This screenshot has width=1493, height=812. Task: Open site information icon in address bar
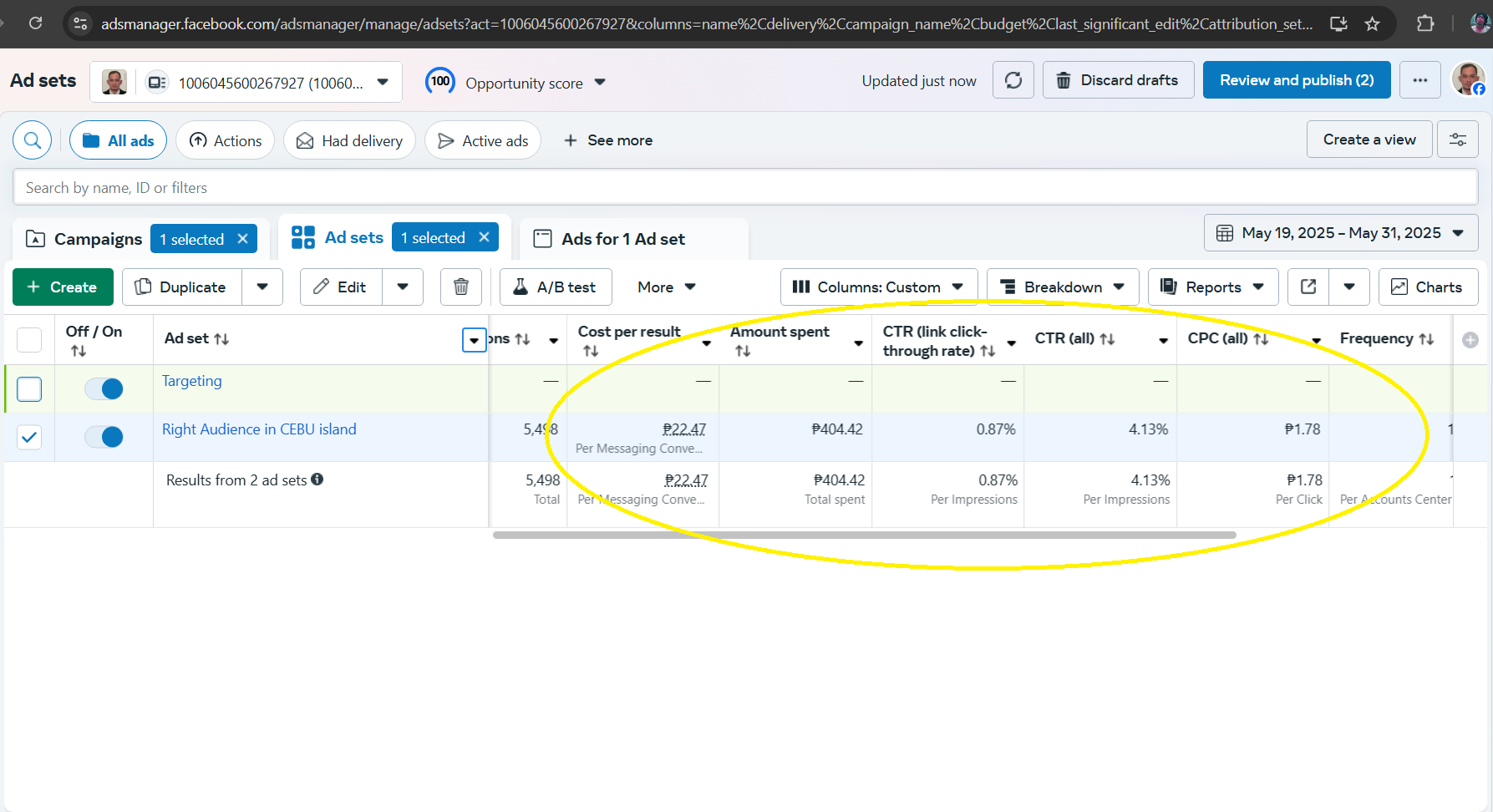pyautogui.click(x=81, y=23)
